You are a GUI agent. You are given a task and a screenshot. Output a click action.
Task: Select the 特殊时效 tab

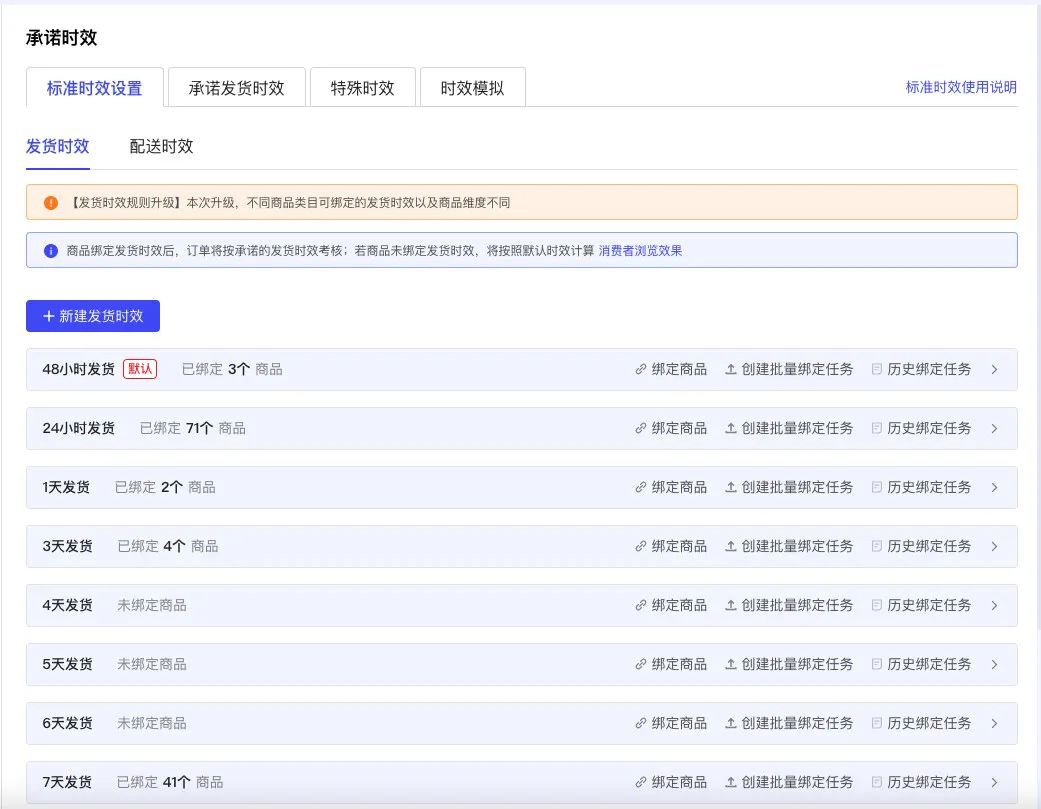pyautogui.click(x=362, y=87)
